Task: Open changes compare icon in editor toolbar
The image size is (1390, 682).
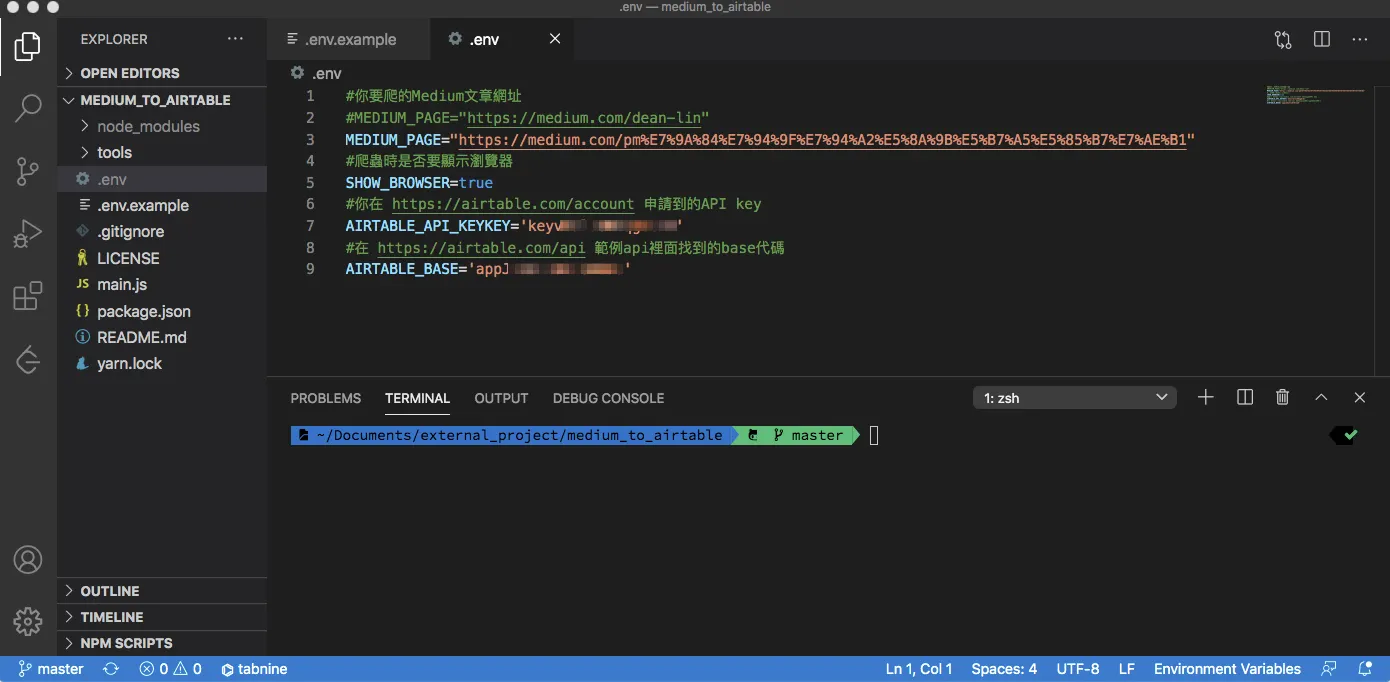Action: (1283, 39)
